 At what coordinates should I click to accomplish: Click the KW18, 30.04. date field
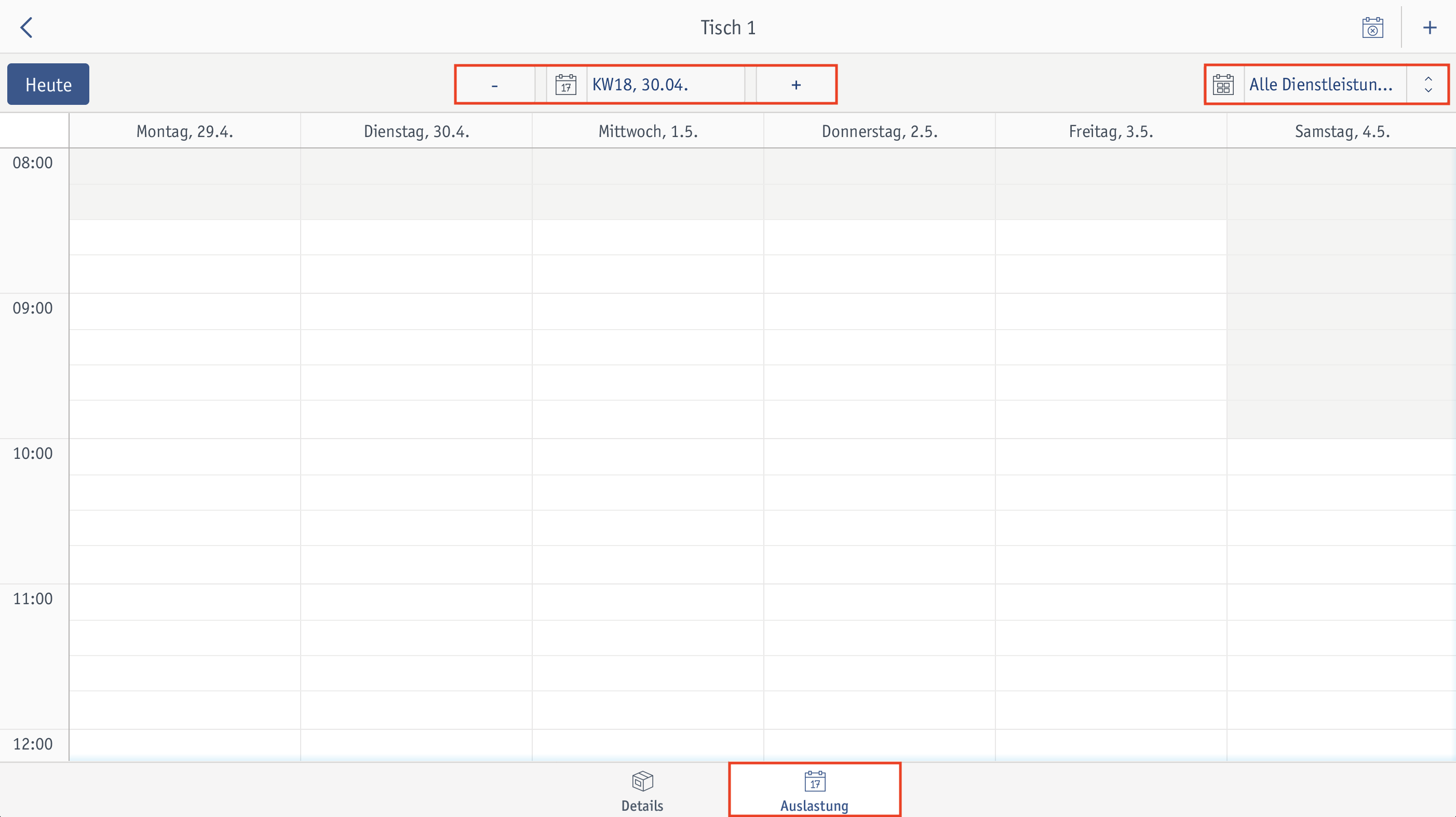665,85
